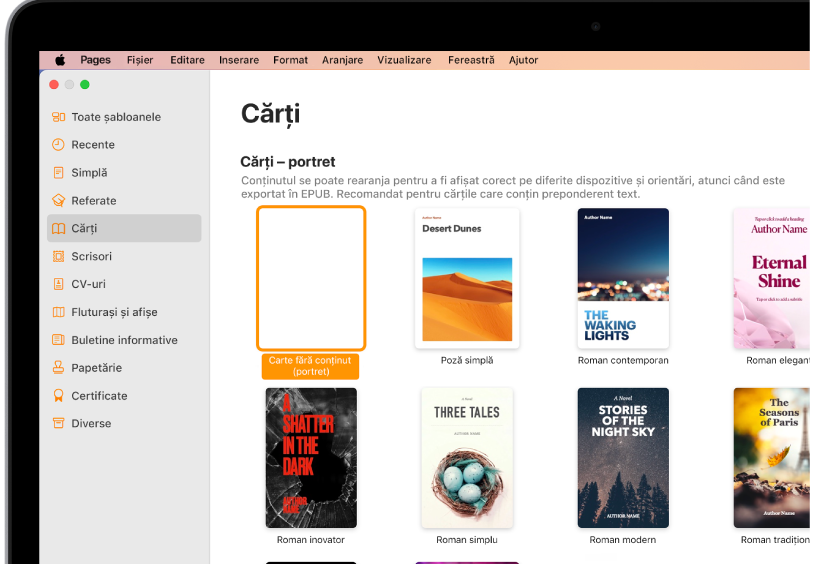This screenshot has height=564, width=814.
Task: Click the Roman modern label
Action: tap(622, 540)
